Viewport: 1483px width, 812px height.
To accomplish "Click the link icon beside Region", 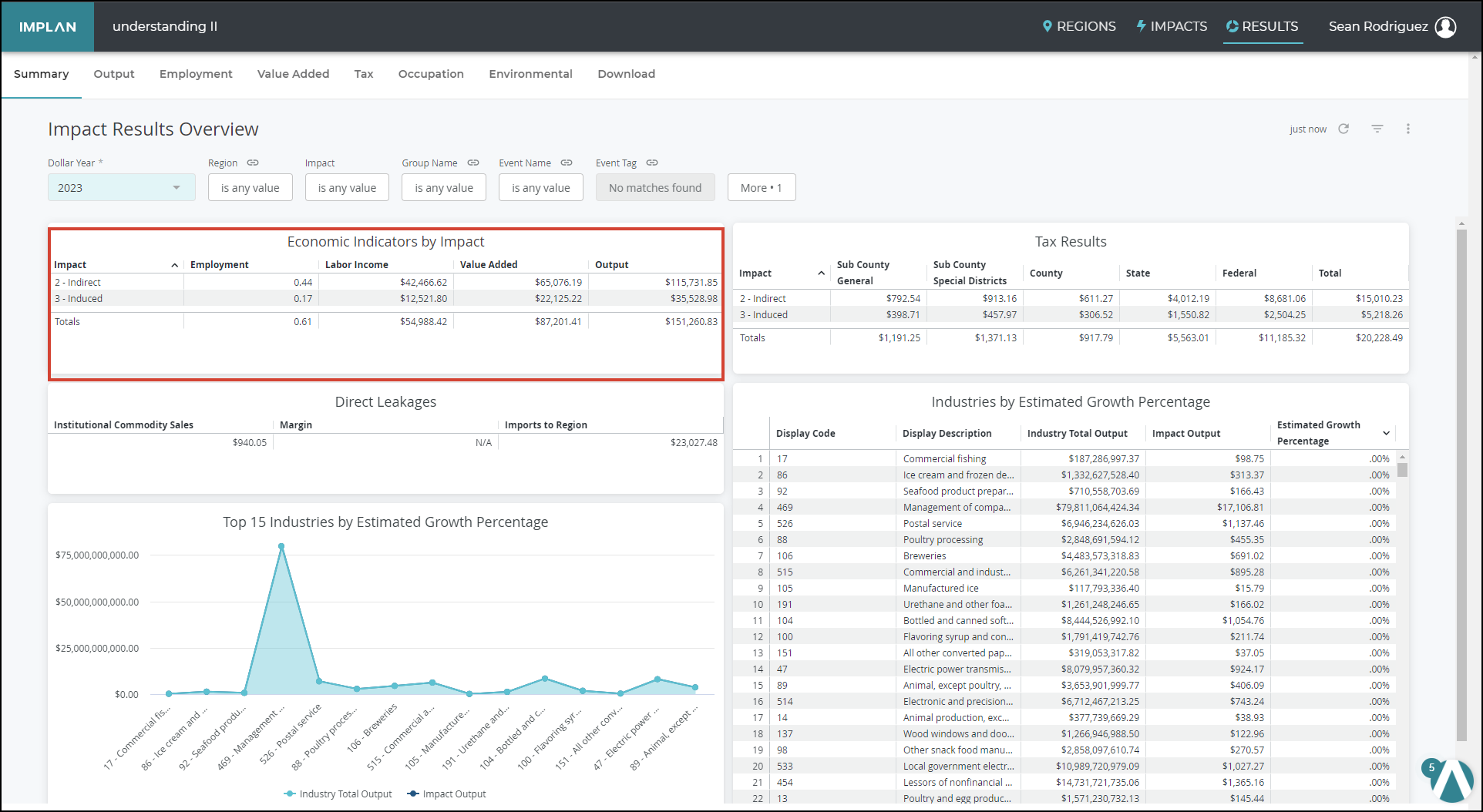I will 253,163.
